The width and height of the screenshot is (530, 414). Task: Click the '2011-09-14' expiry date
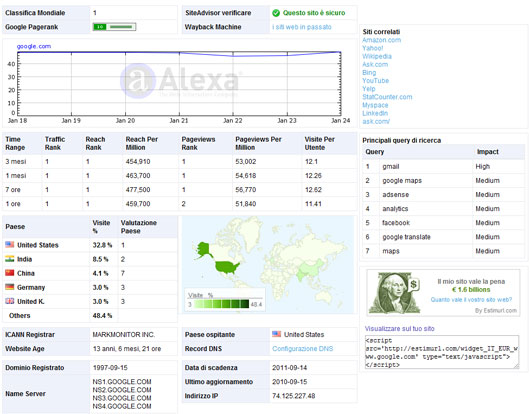coord(290,367)
